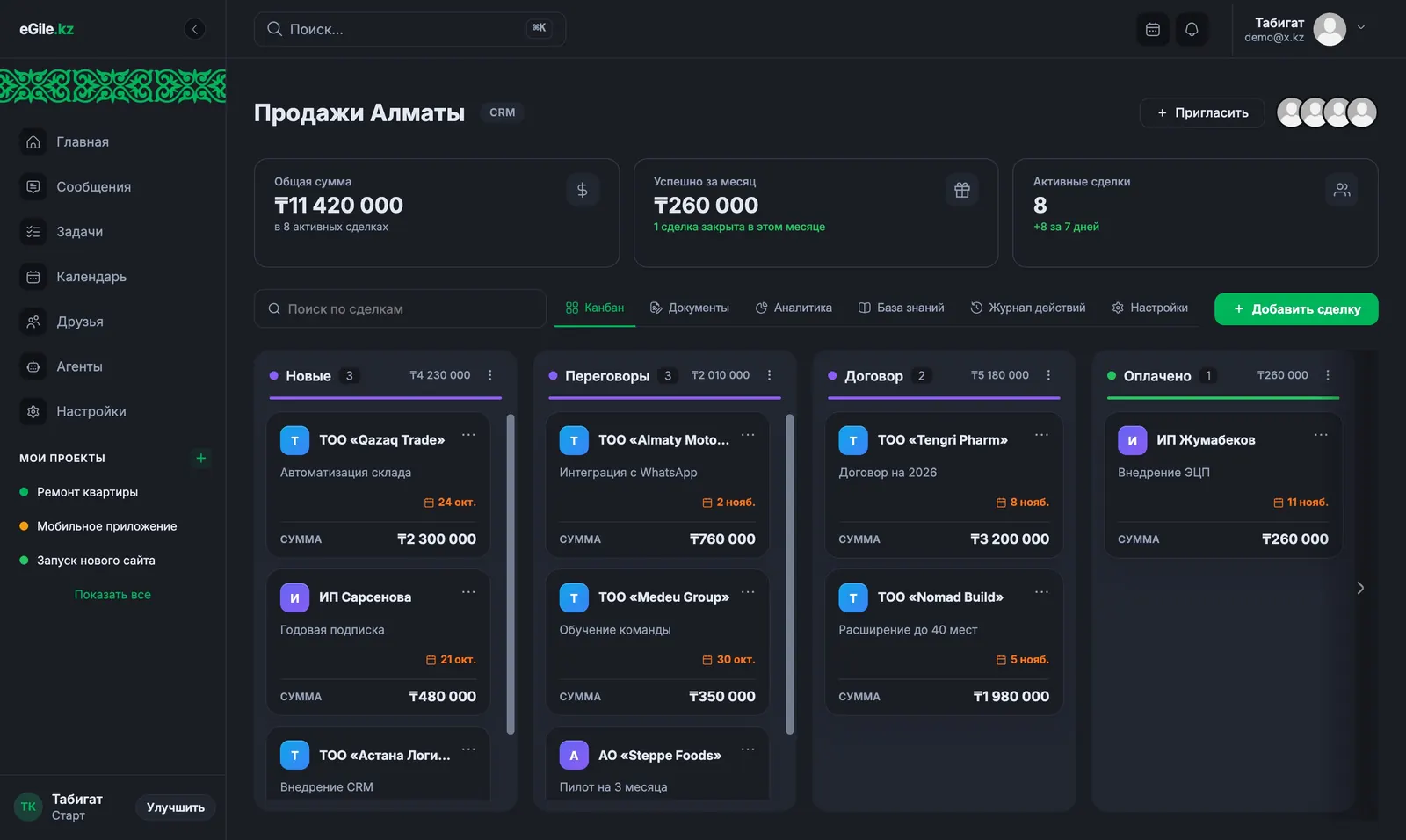Open more options on ТОО «Almaty Moto…» card
Viewport: 1406px width, 840px height.
748,435
